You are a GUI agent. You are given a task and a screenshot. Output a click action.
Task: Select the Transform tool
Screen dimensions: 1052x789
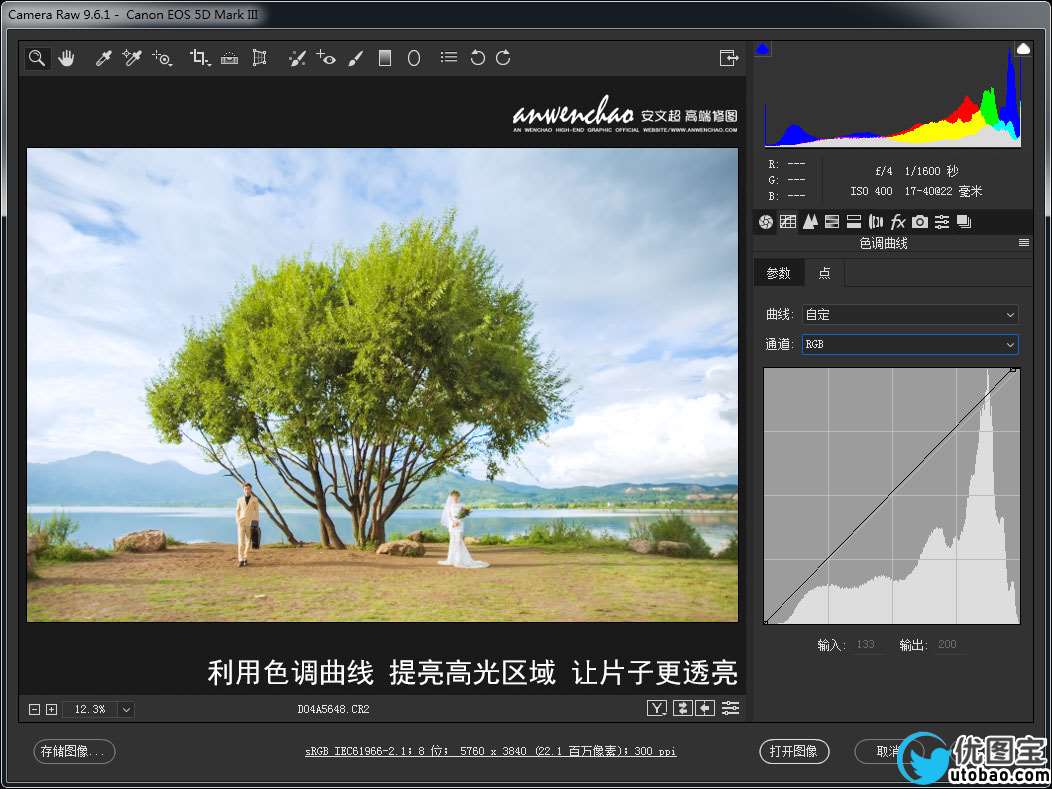tap(259, 58)
